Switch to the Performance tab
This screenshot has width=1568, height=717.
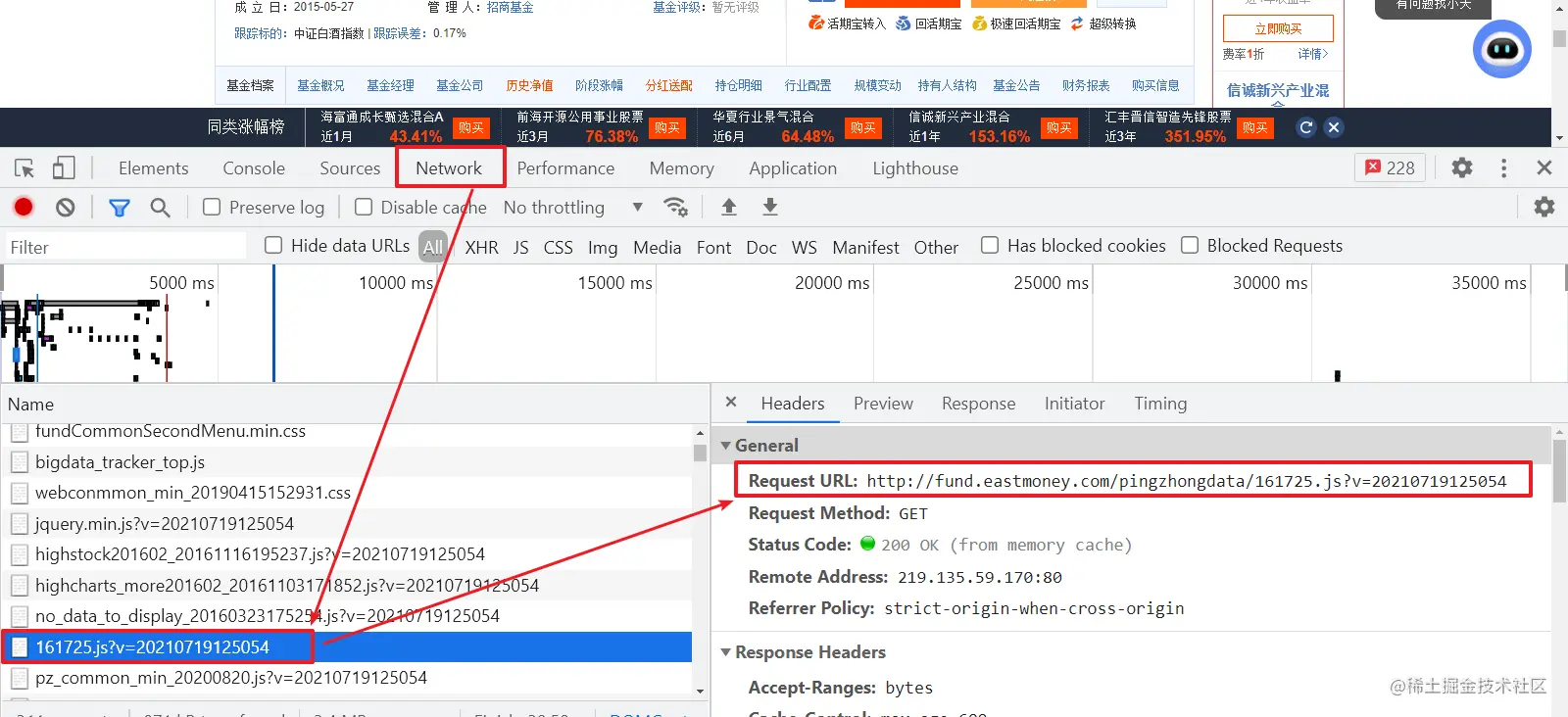[565, 168]
